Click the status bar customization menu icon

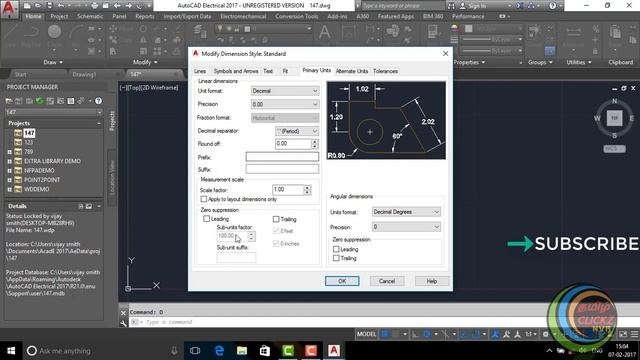635,334
